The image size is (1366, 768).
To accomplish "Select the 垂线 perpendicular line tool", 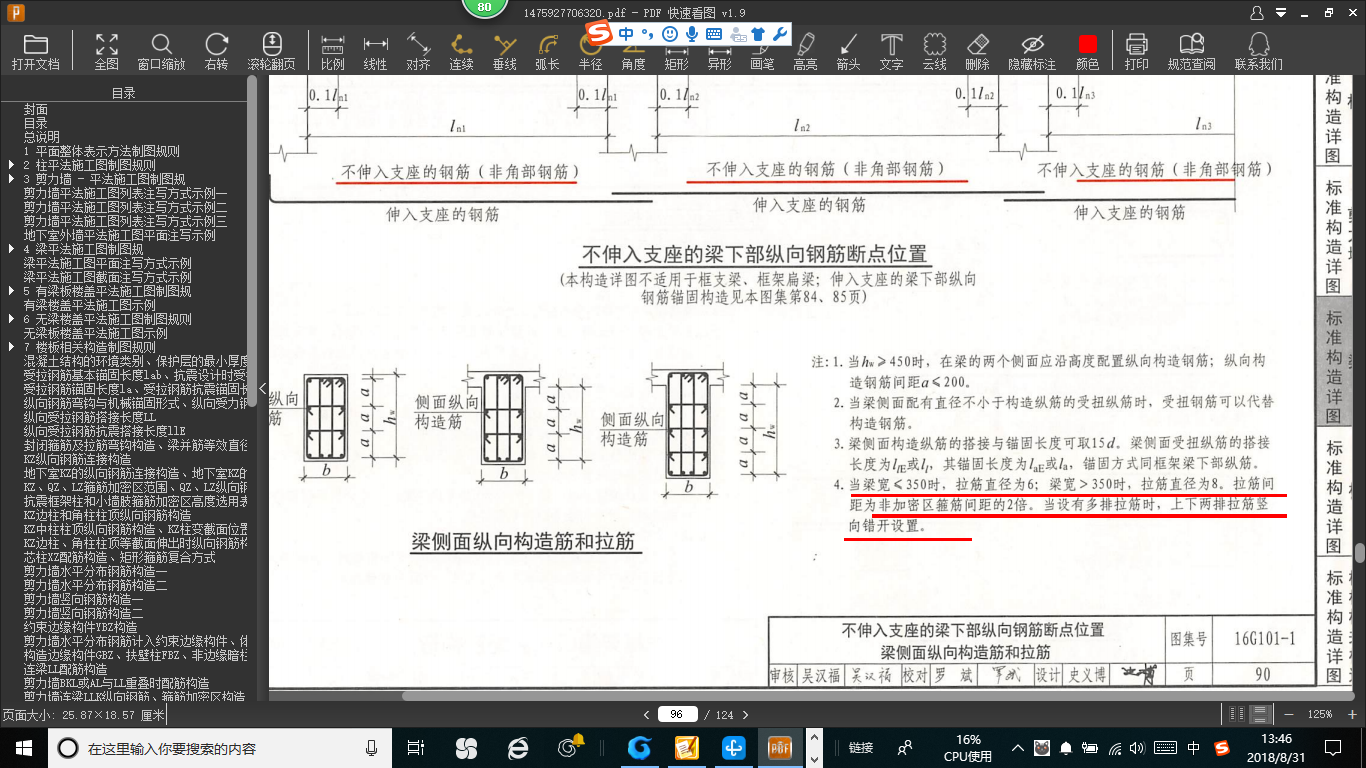I will 505,52.
